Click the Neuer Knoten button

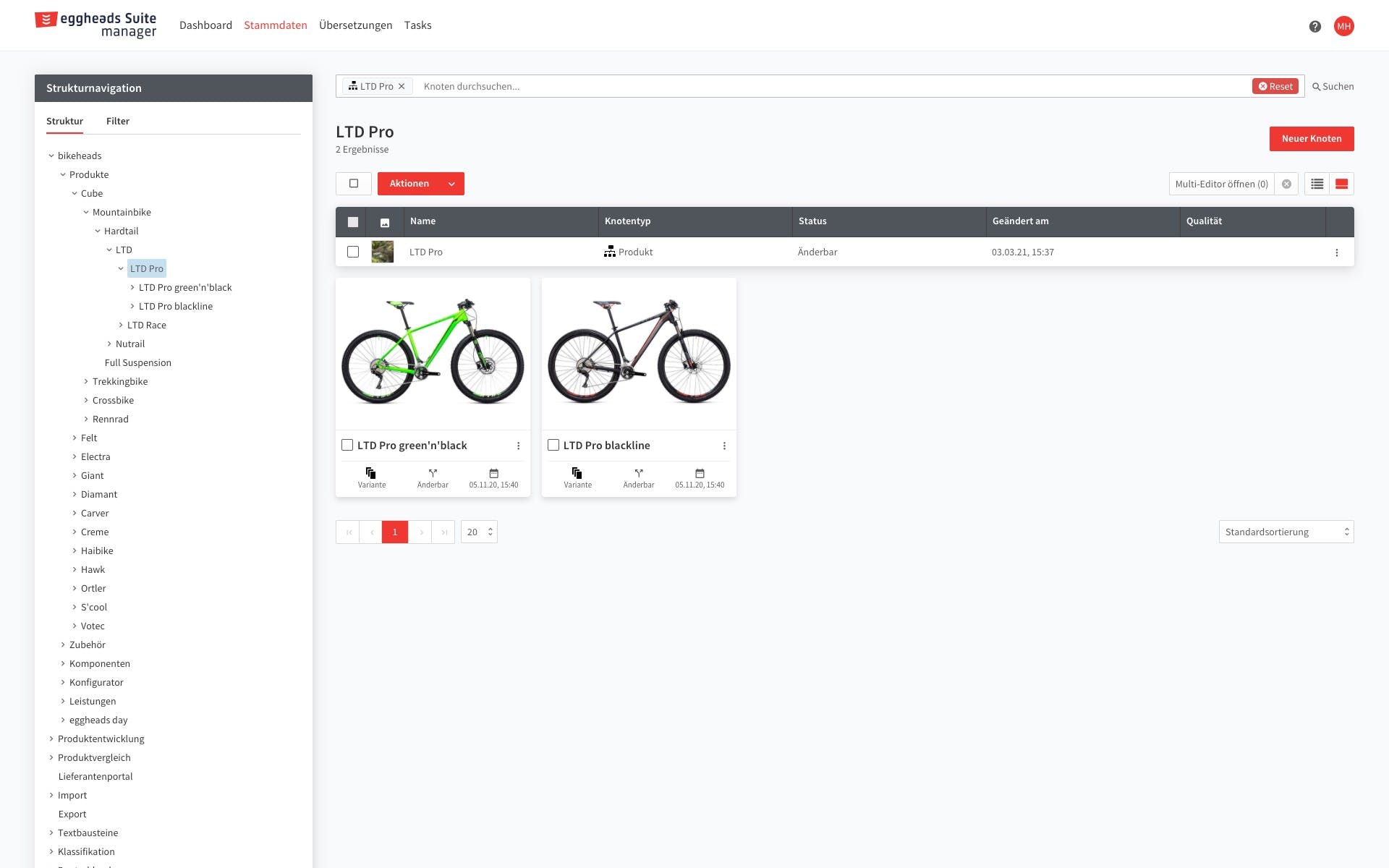1311,138
